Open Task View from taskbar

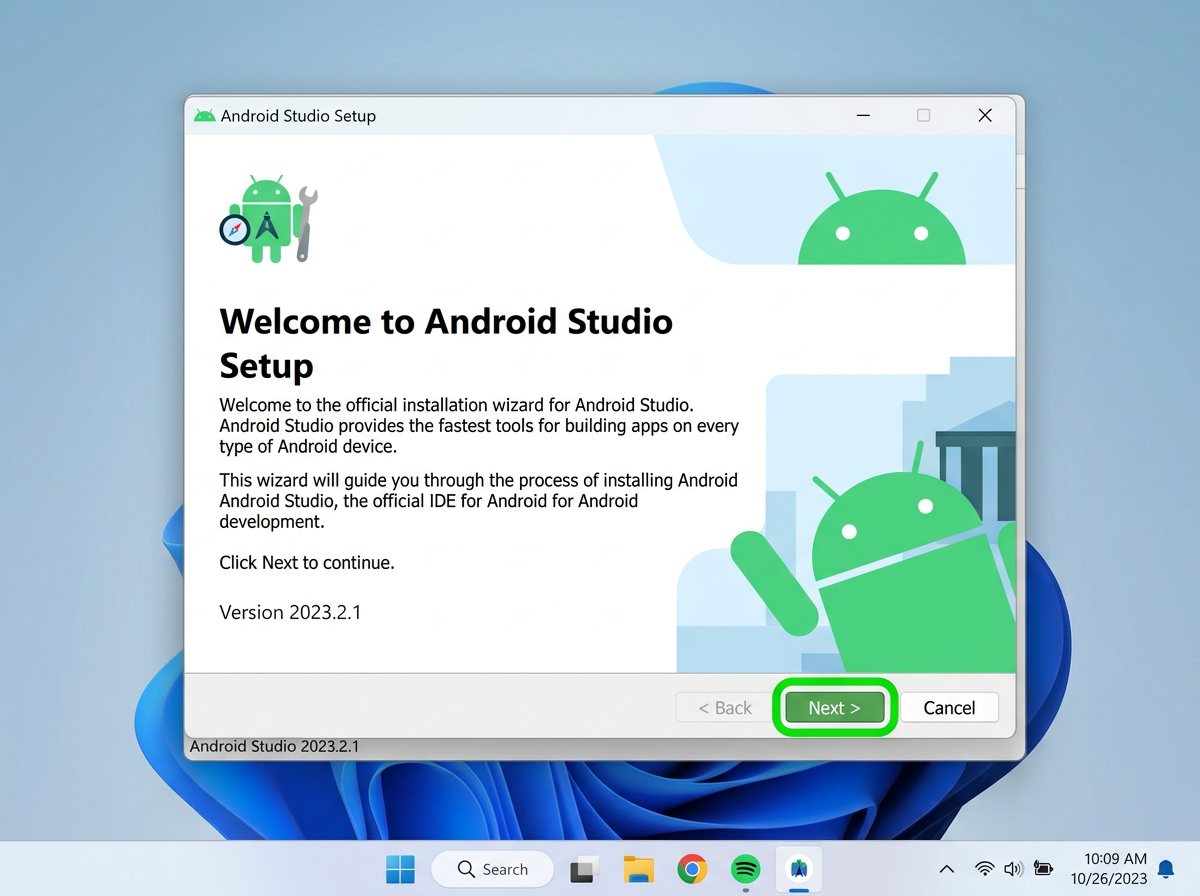pos(585,869)
